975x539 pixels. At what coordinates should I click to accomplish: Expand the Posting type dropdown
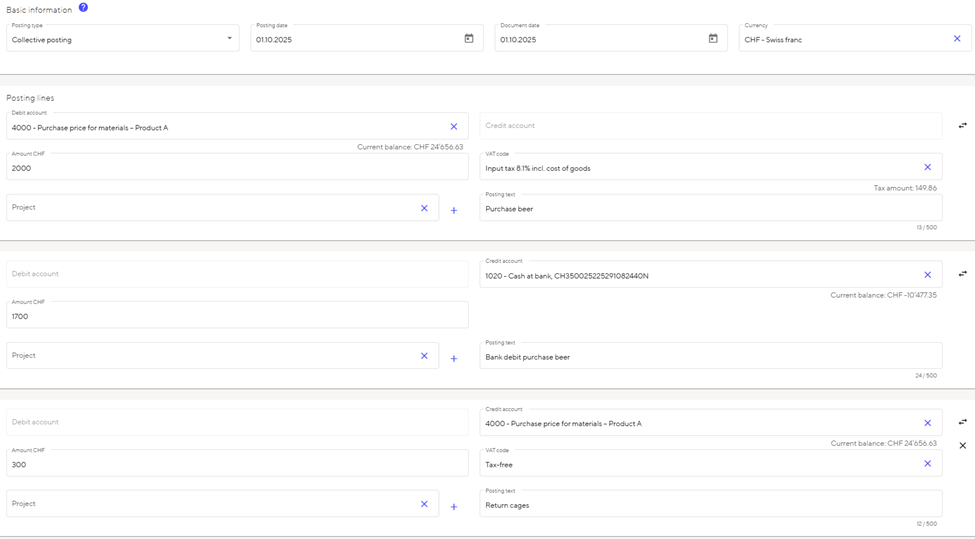coord(229,39)
